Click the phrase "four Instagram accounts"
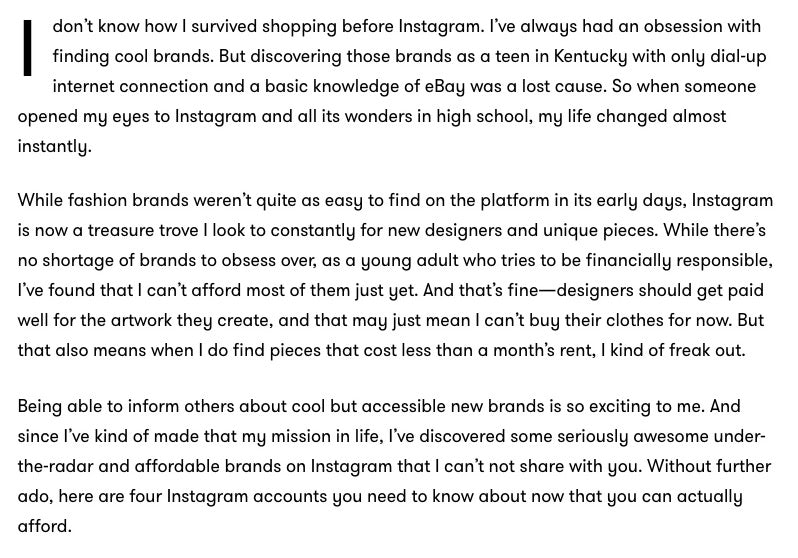The image size is (798, 558). 223,497
